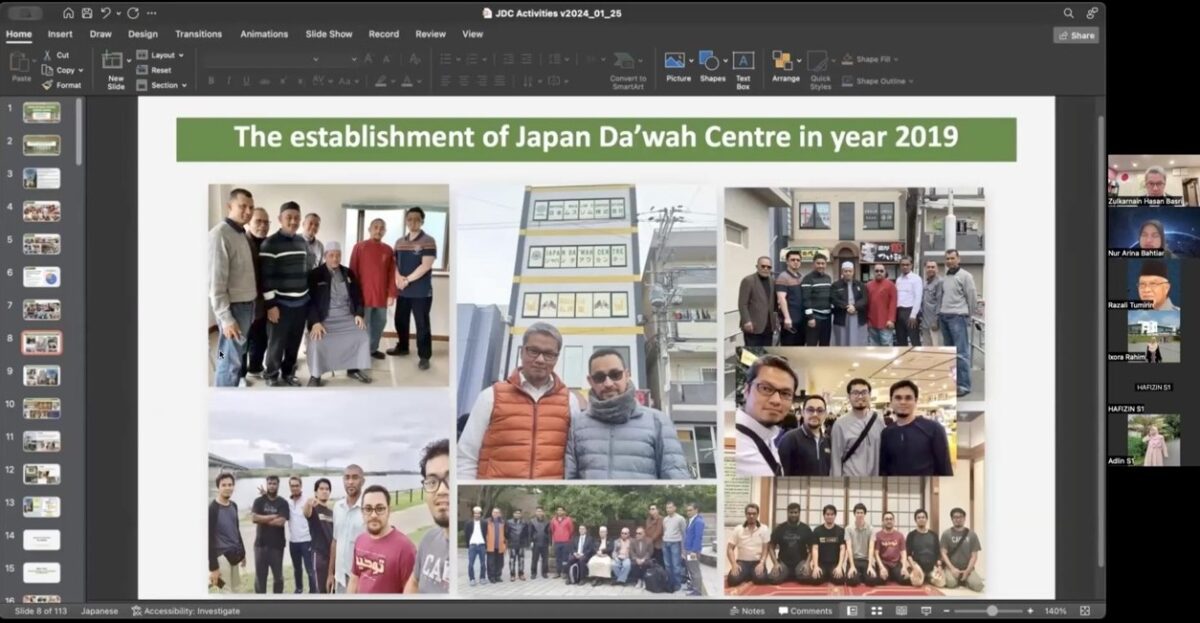Open the search magnifier in title bar
The width and height of the screenshot is (1200, 623).
(1069, 13)
